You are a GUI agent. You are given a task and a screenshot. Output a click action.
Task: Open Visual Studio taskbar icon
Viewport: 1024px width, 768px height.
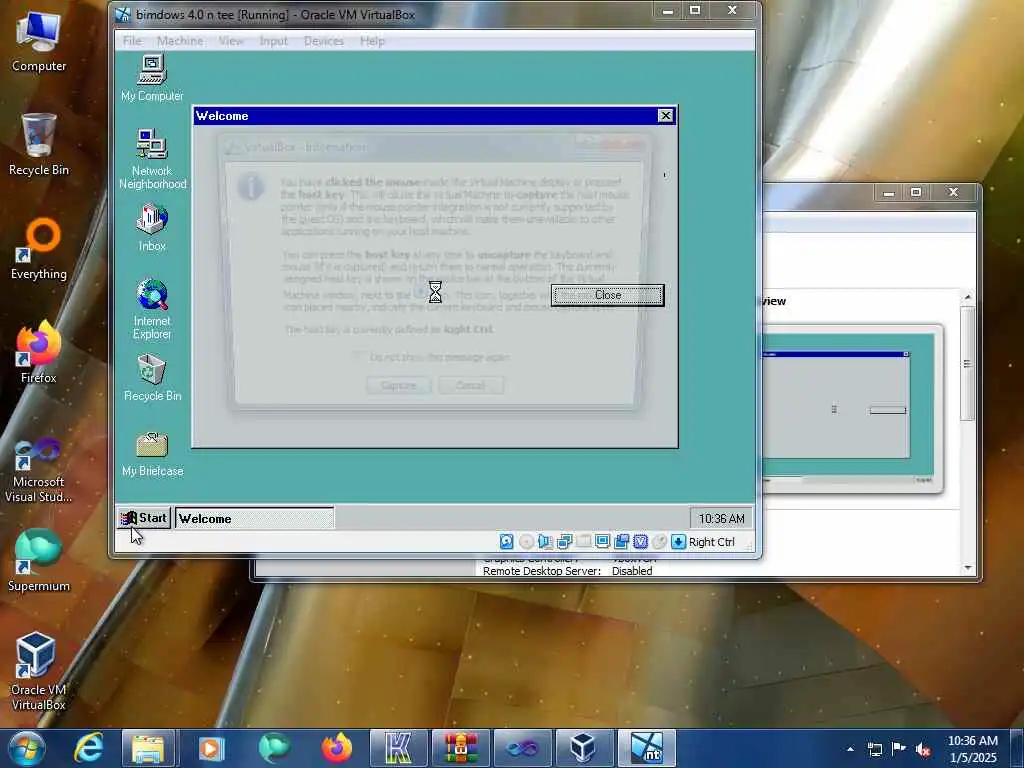tap(522, 748)
